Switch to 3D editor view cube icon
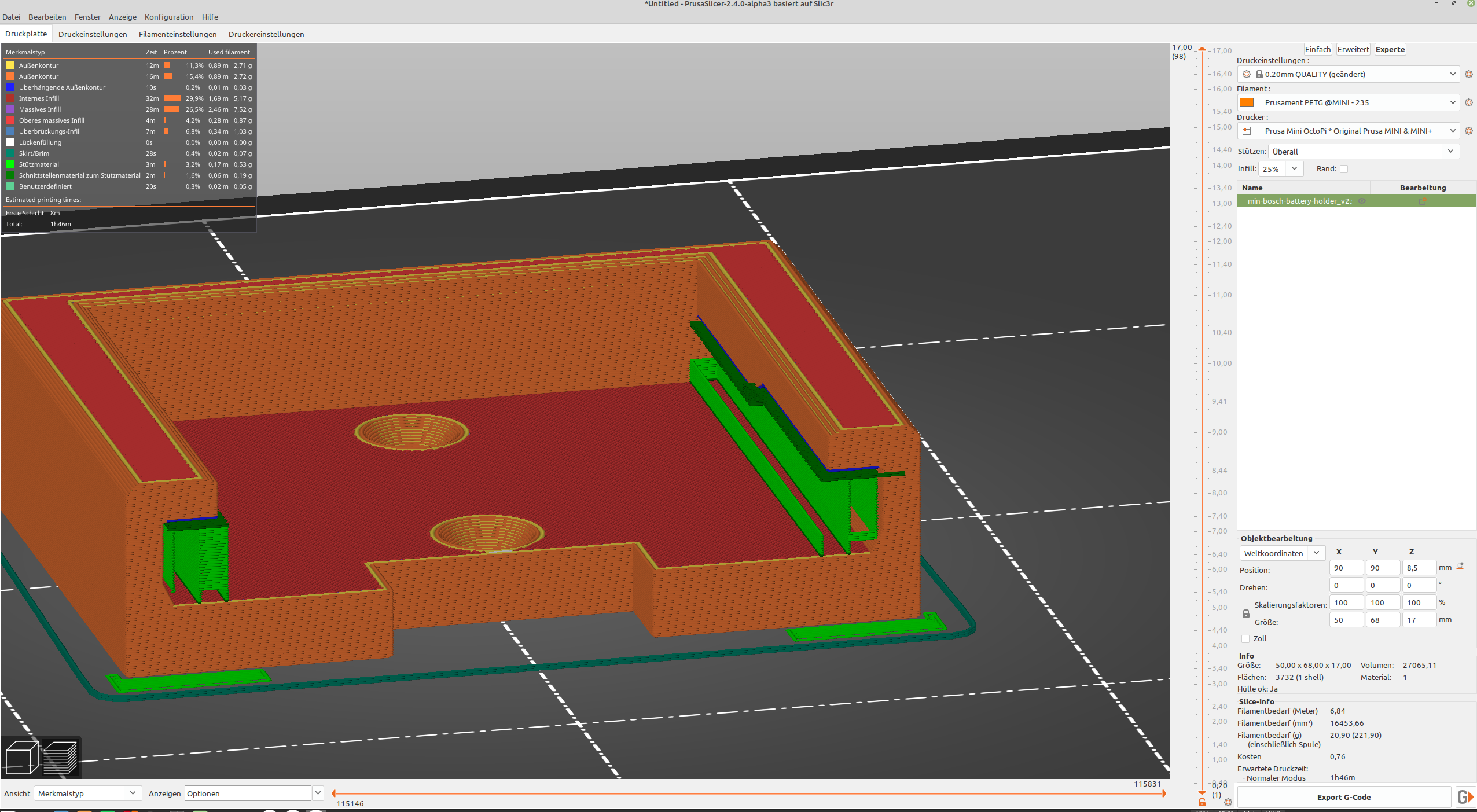The height and width of the screenshot is (812, 1477). coord(22,757)
